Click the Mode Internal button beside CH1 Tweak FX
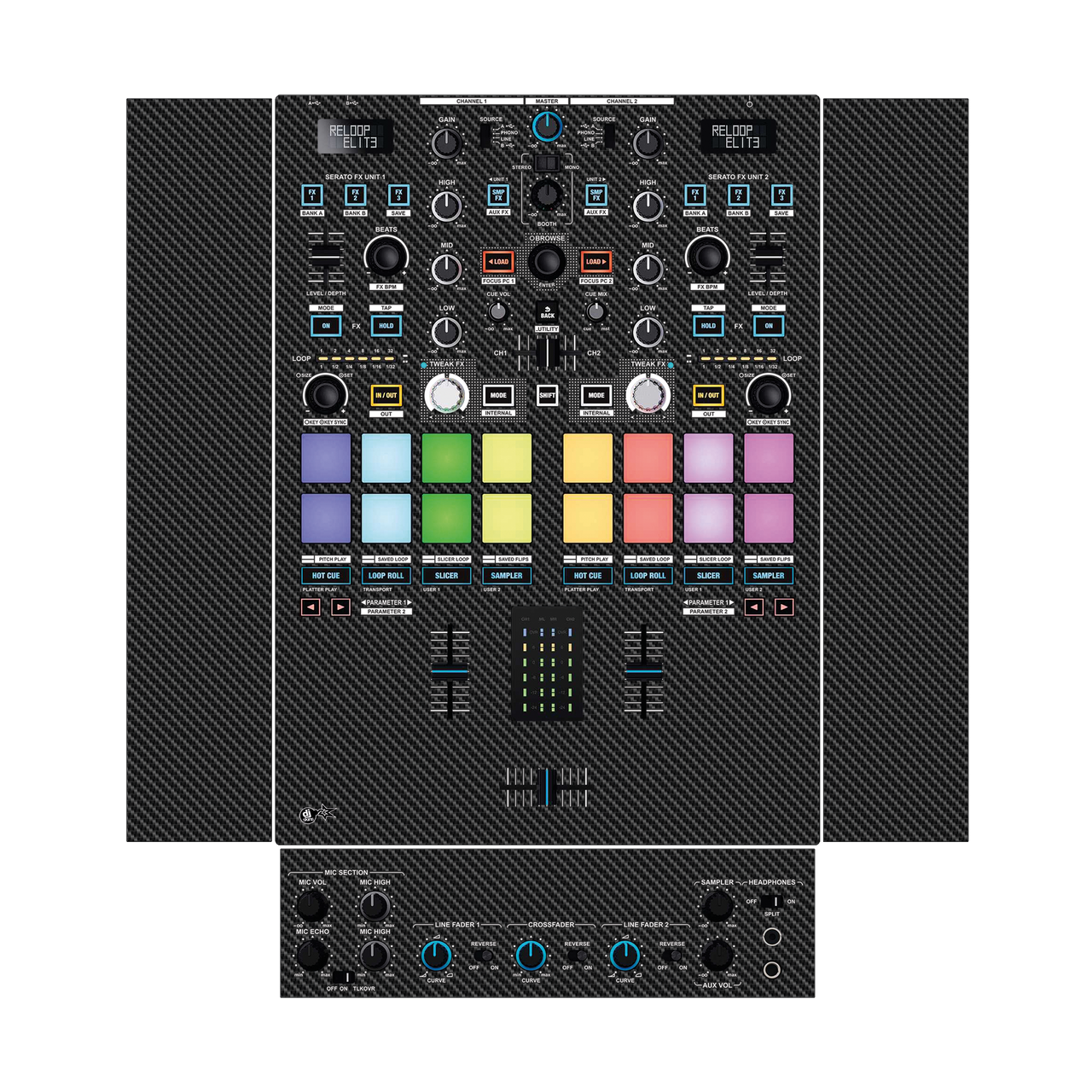The height and width of the screenshot is (1092, 1092). tap(498, 395)
